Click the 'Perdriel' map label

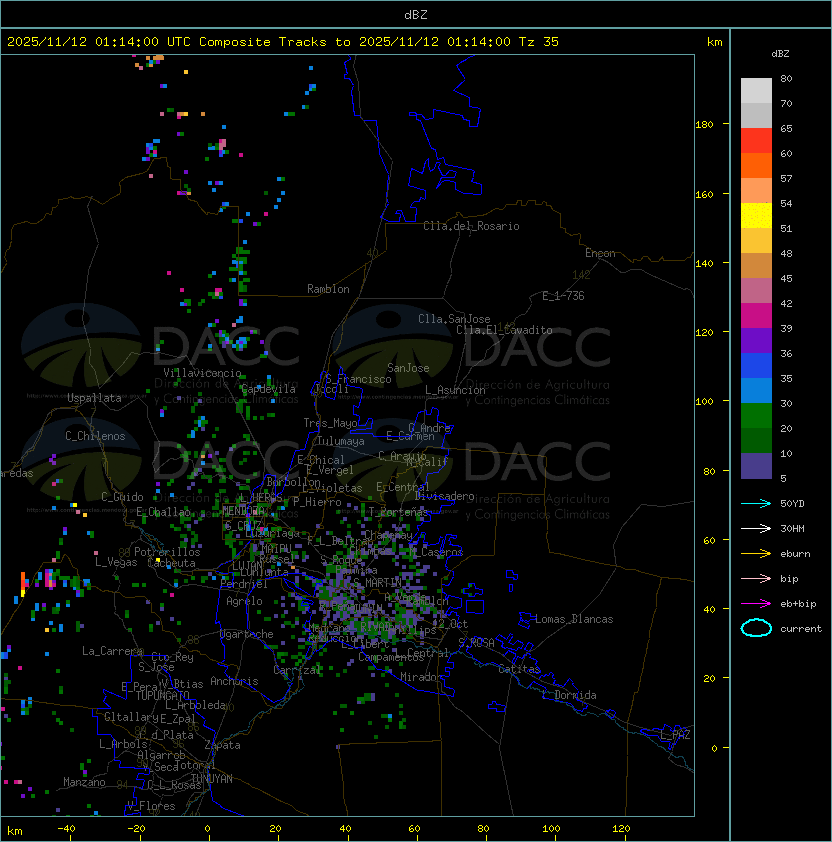[243, 584]
